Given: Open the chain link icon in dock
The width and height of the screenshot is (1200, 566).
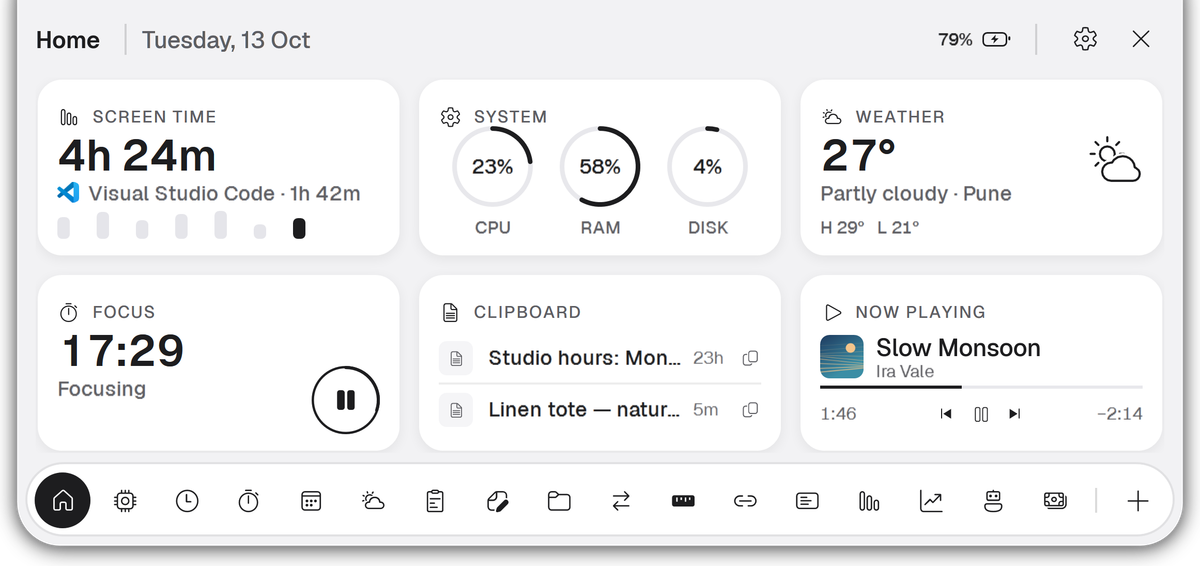Looking at the screenshot, I should (x=745, y=501).
